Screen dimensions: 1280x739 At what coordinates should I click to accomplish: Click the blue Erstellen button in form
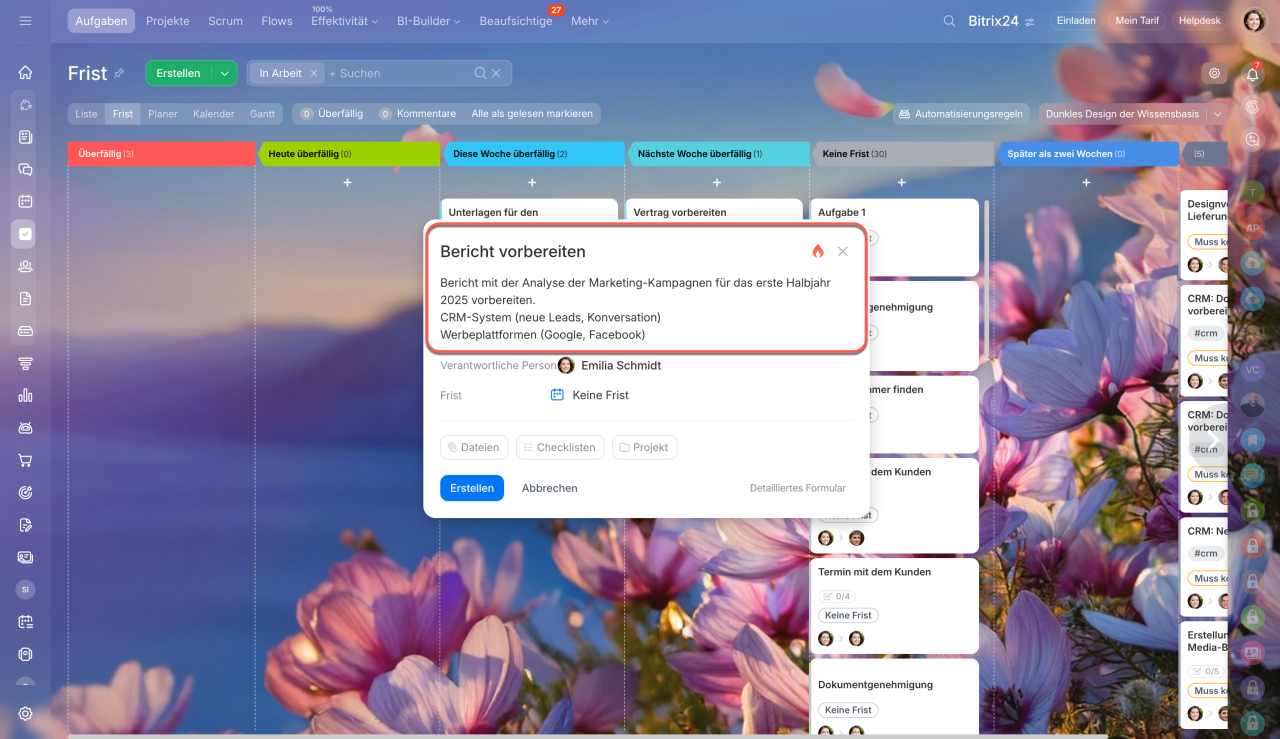[472, 488]
